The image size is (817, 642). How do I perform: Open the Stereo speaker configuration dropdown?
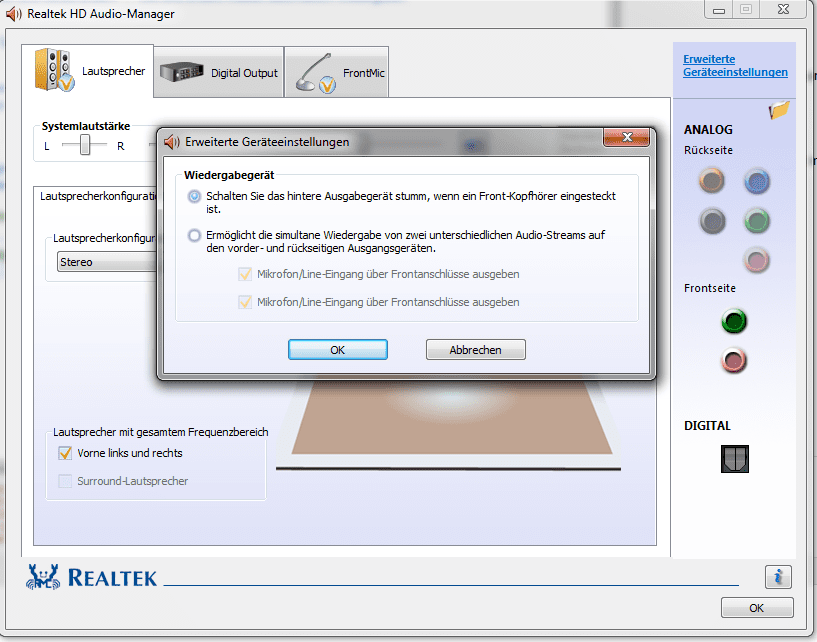(107, 262)
